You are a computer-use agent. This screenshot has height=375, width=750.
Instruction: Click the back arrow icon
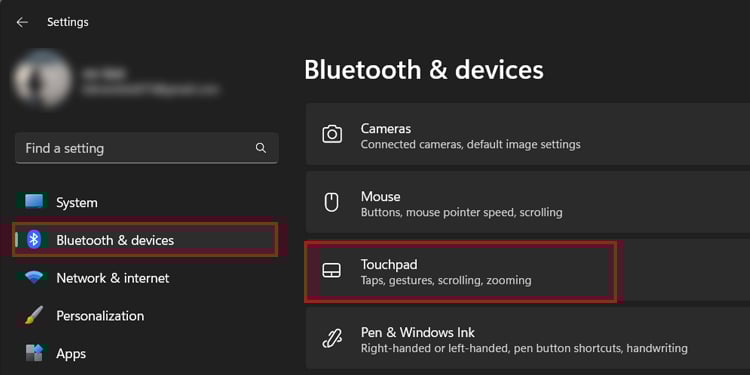(22, 22)
